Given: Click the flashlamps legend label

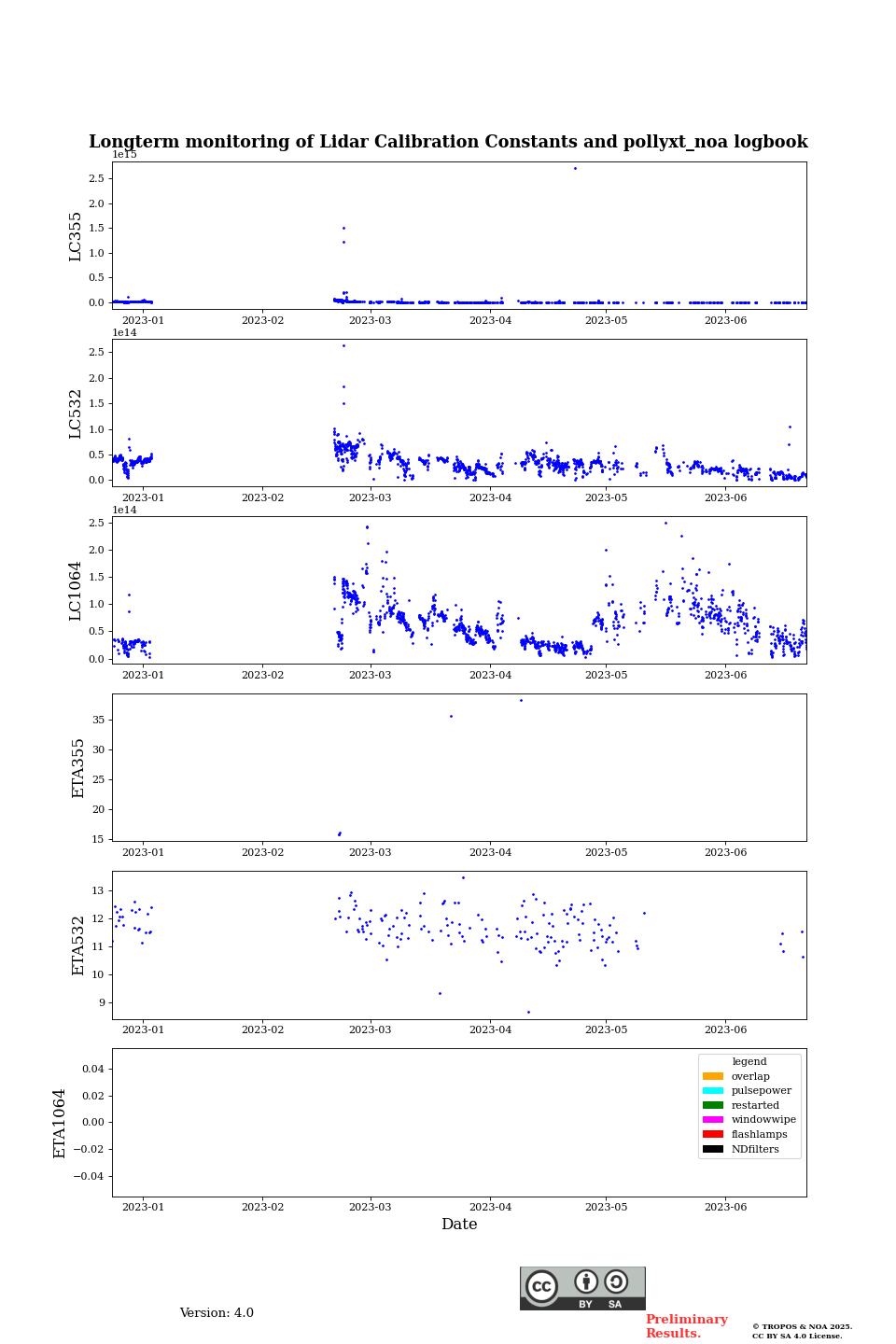Looking at the screenshot, I should [x=760, y=1135].
